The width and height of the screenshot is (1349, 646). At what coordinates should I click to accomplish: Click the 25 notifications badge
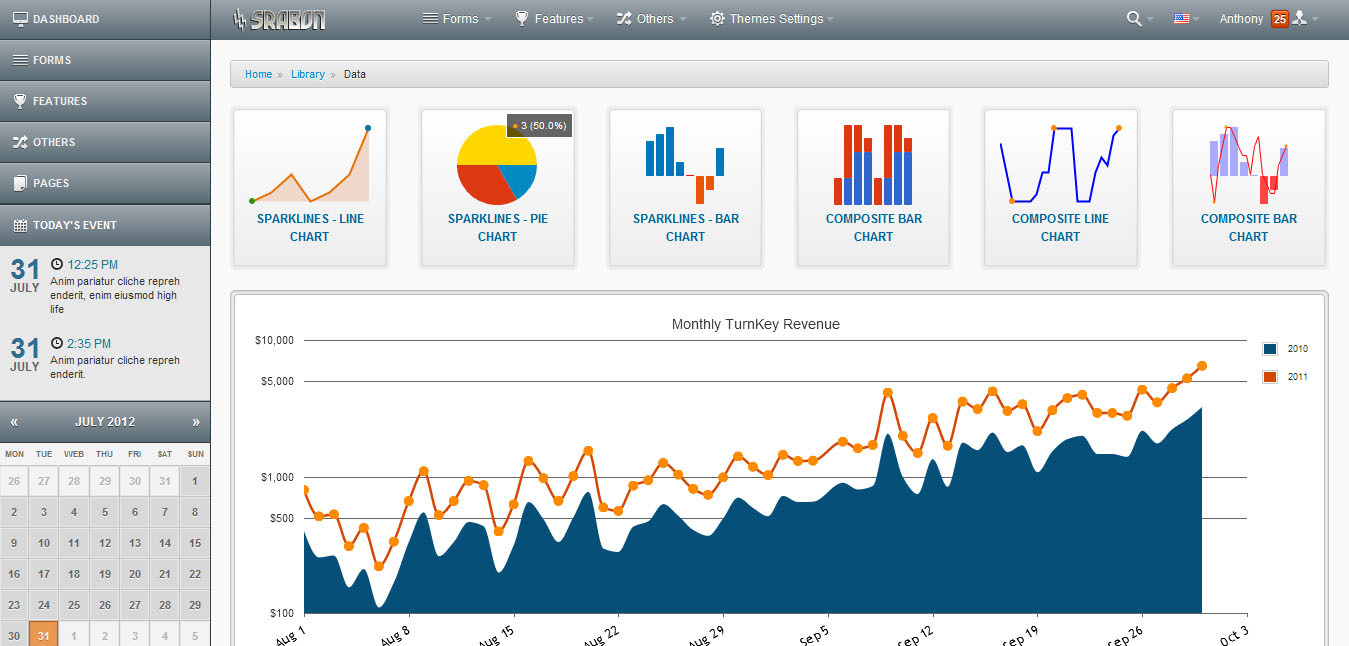pyautogui.click(x=1279, y=19)
